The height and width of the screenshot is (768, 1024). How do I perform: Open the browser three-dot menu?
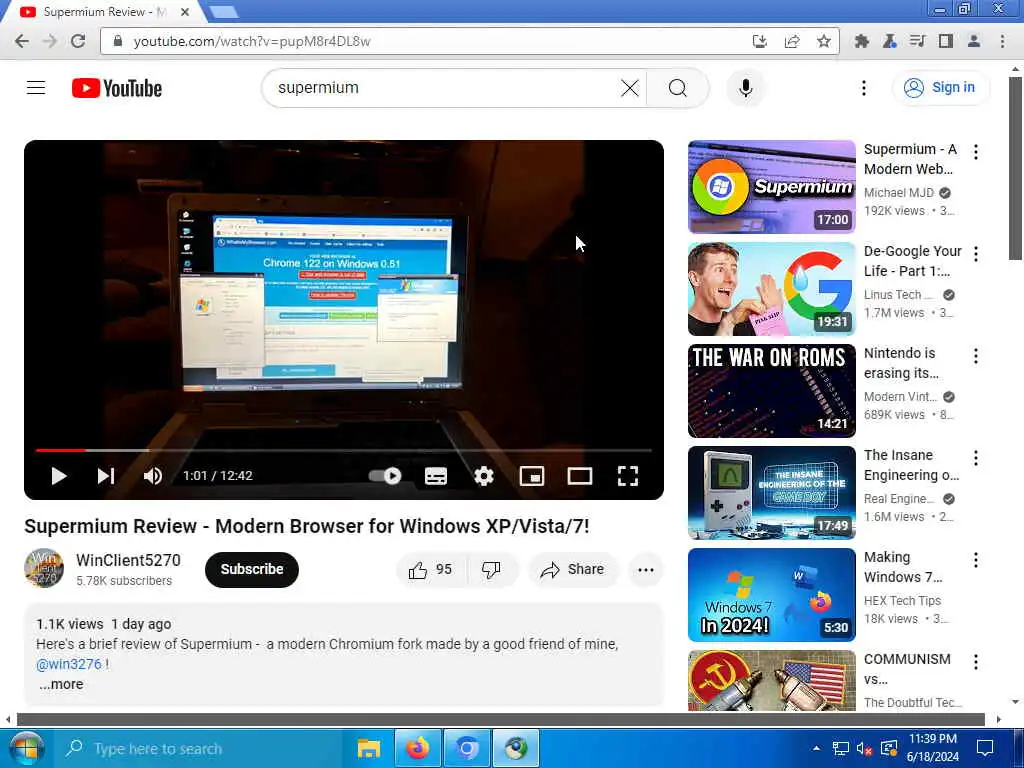tap(1002, 41)
